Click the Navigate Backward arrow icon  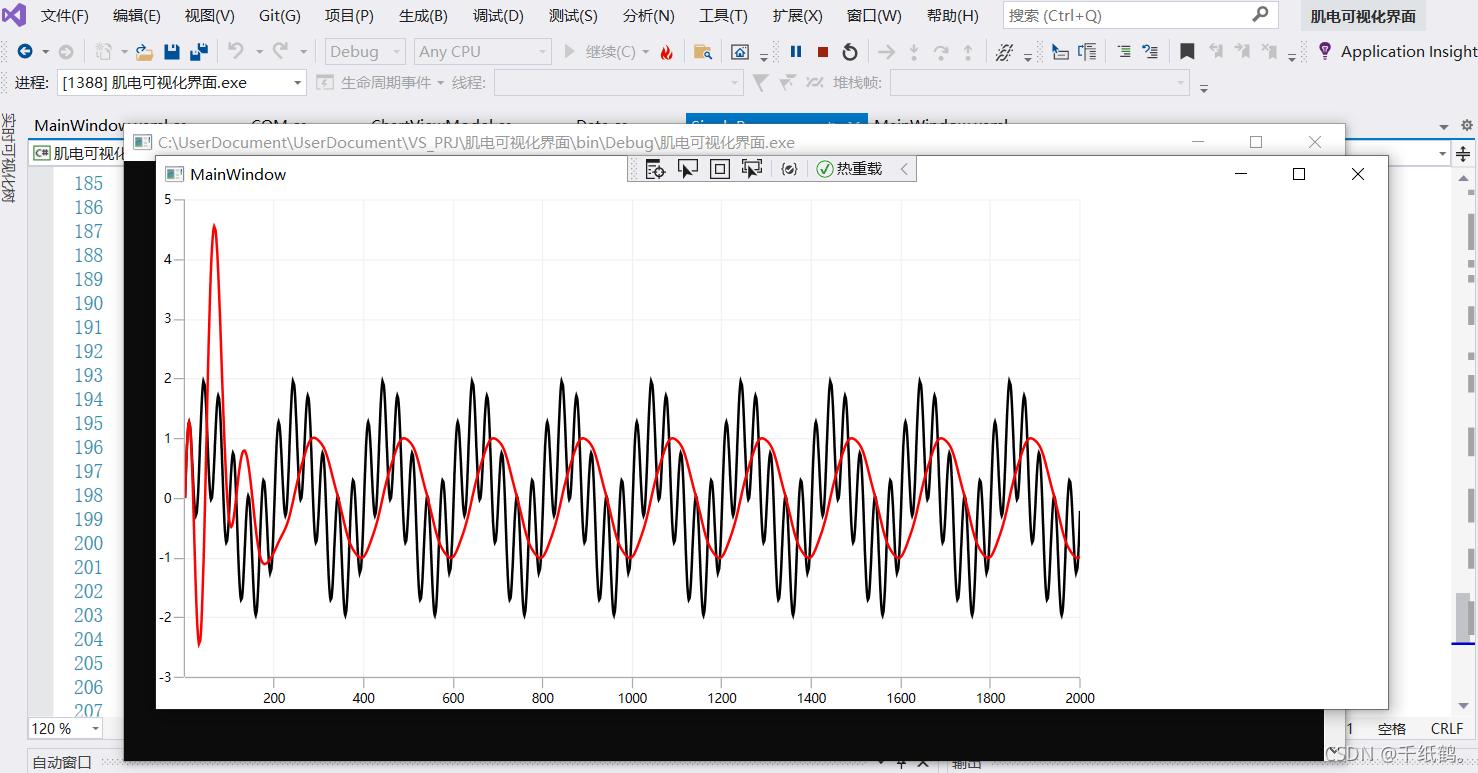click(x=25, y=52)
